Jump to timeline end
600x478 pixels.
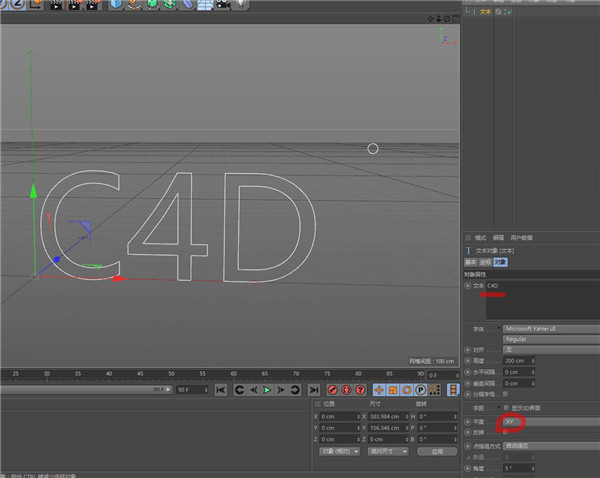tap(314, 390)
